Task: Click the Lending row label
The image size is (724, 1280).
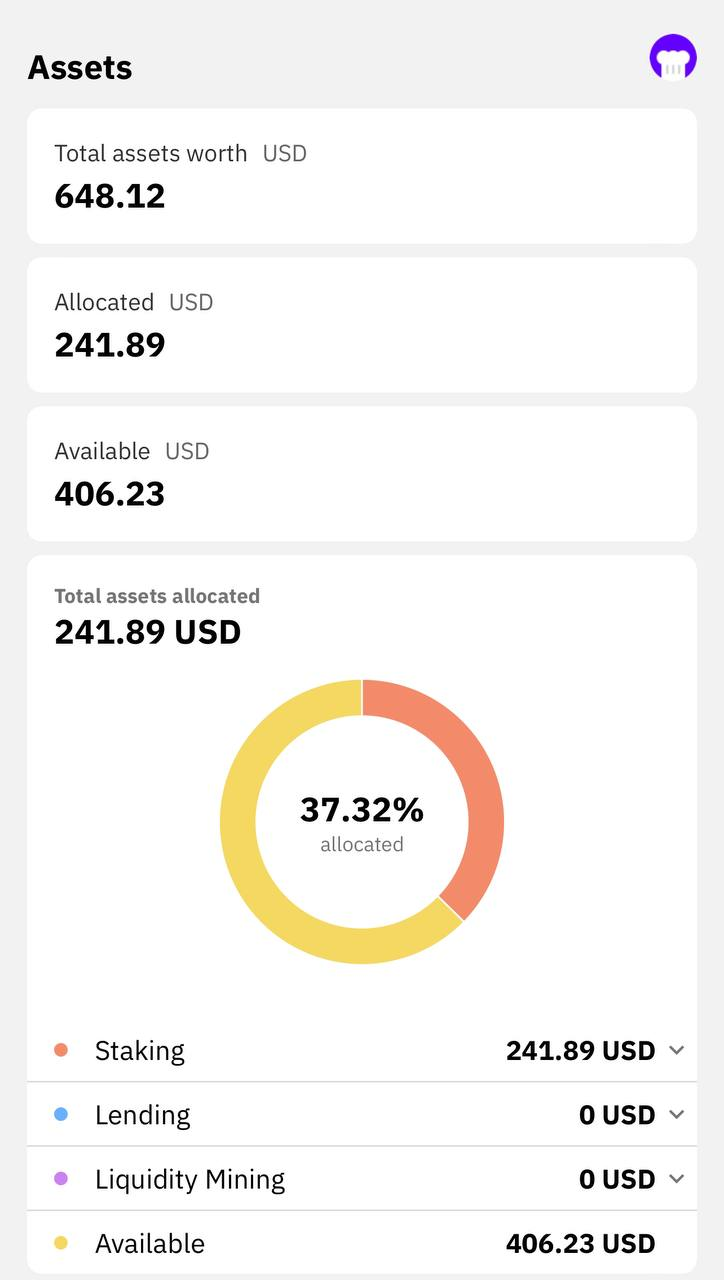Action: [x=142, y=1115]
